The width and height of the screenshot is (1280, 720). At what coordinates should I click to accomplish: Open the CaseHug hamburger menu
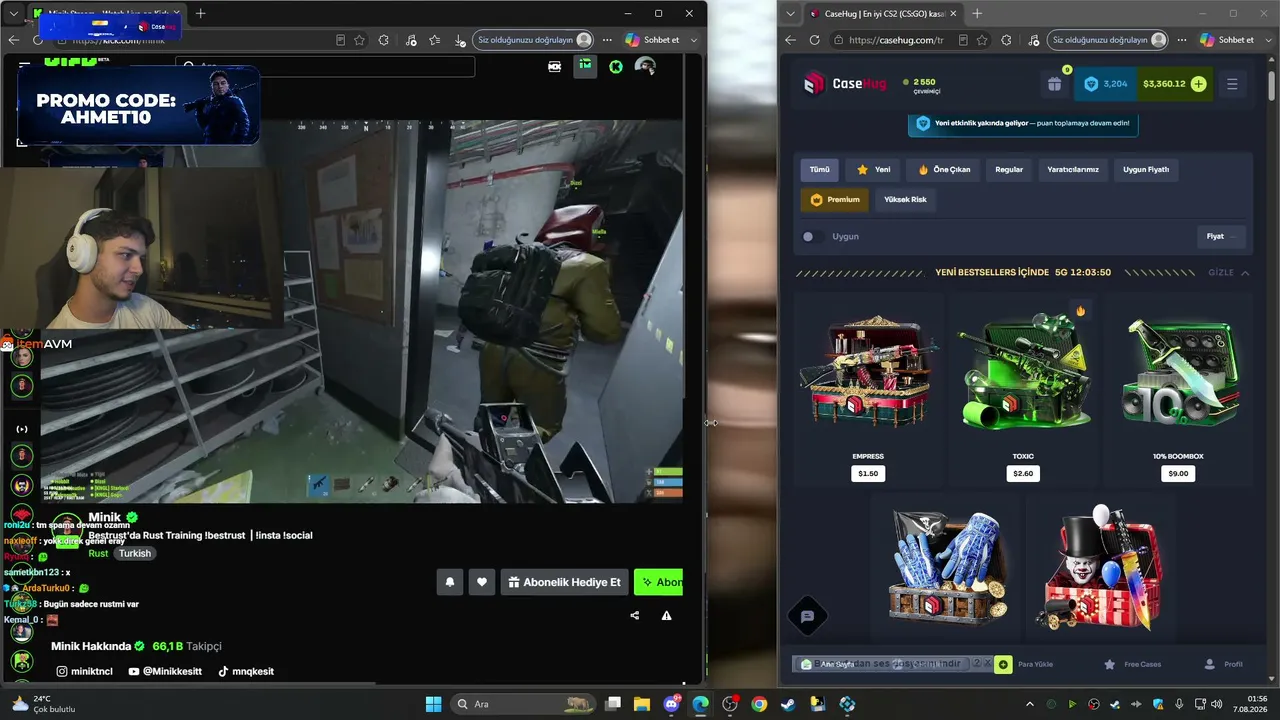click(1232, 84)
